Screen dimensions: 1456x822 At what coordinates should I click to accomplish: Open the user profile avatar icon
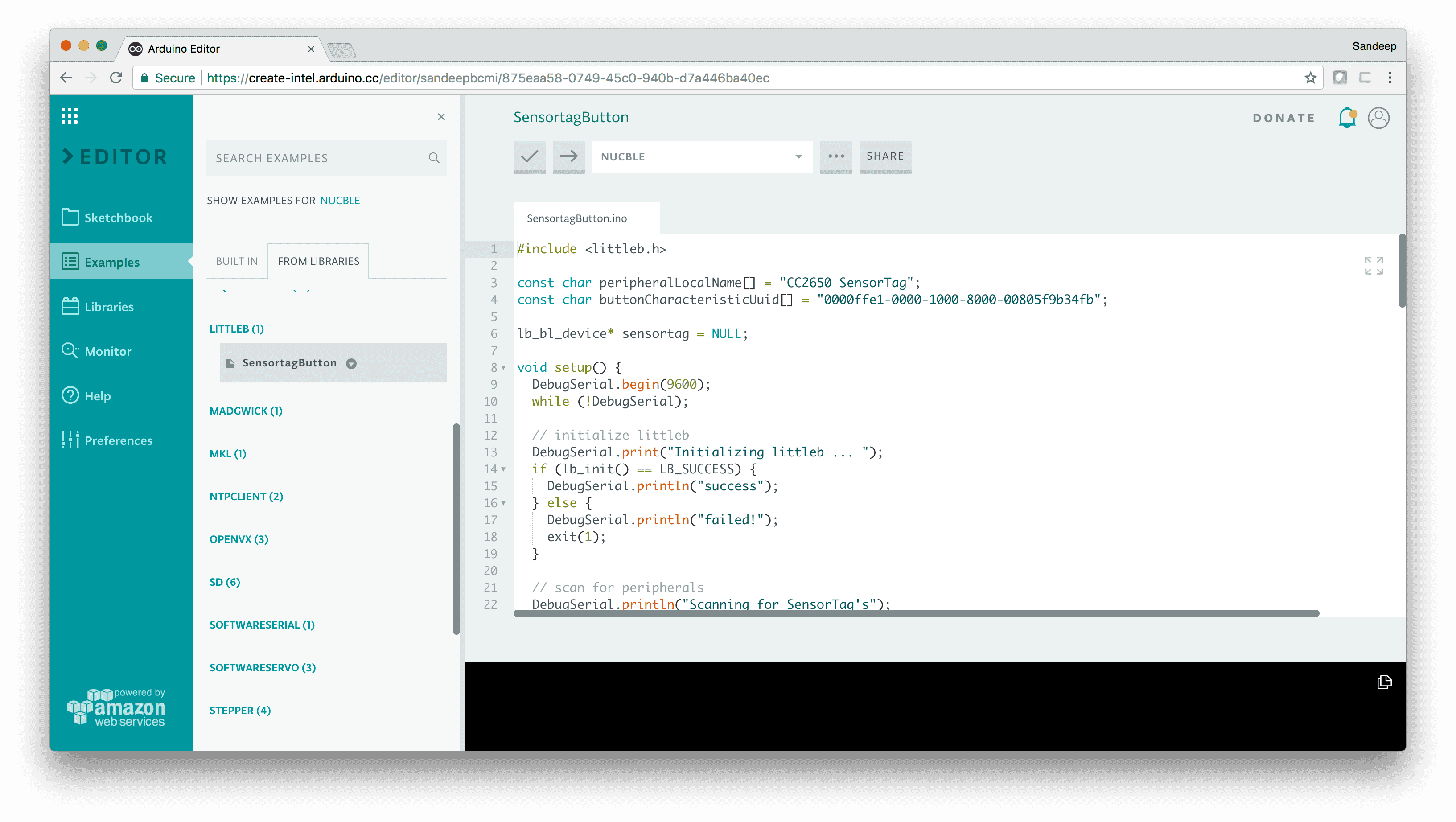1378,118
